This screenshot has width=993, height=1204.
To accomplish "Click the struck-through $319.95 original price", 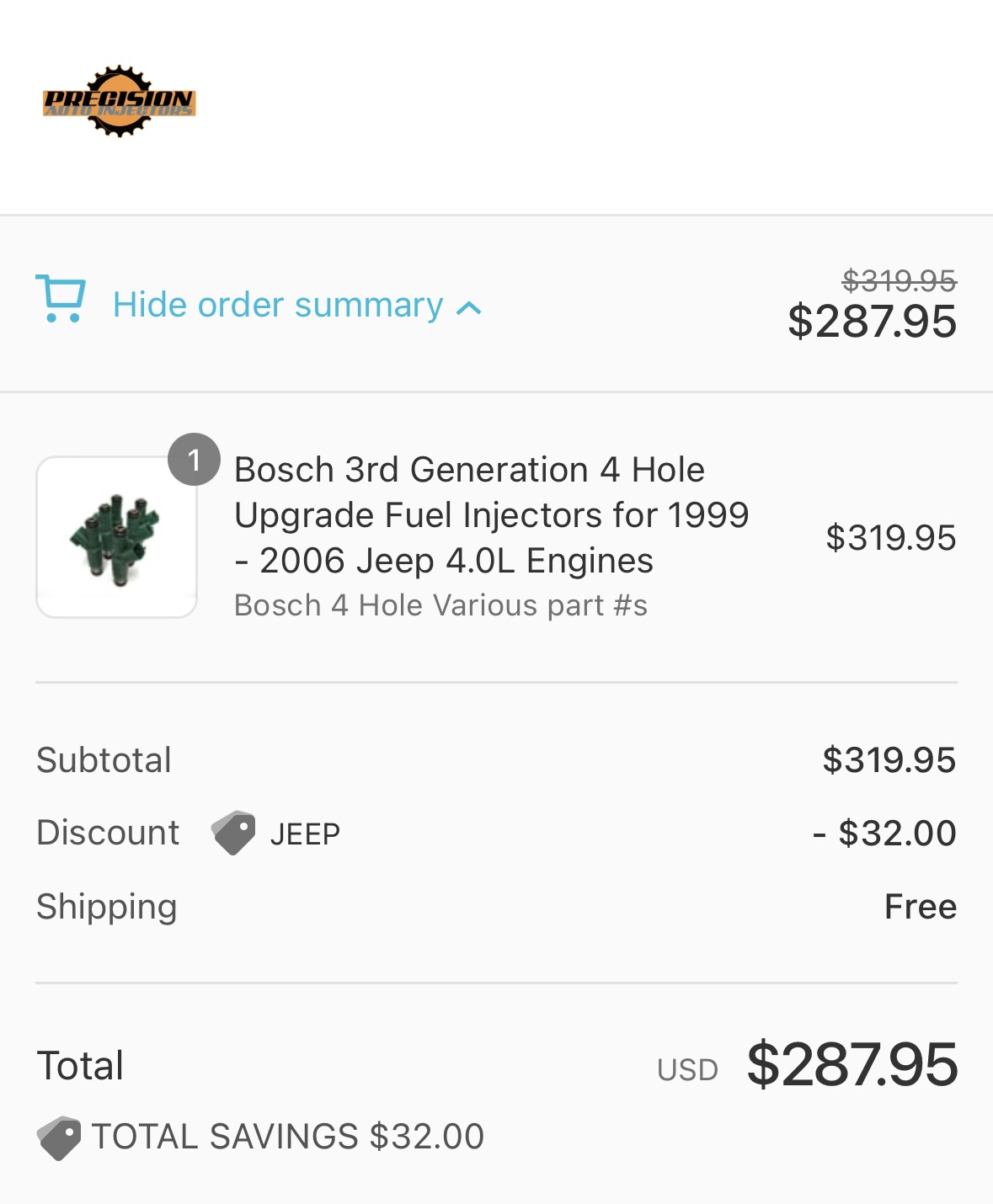I will coord(899,280).
